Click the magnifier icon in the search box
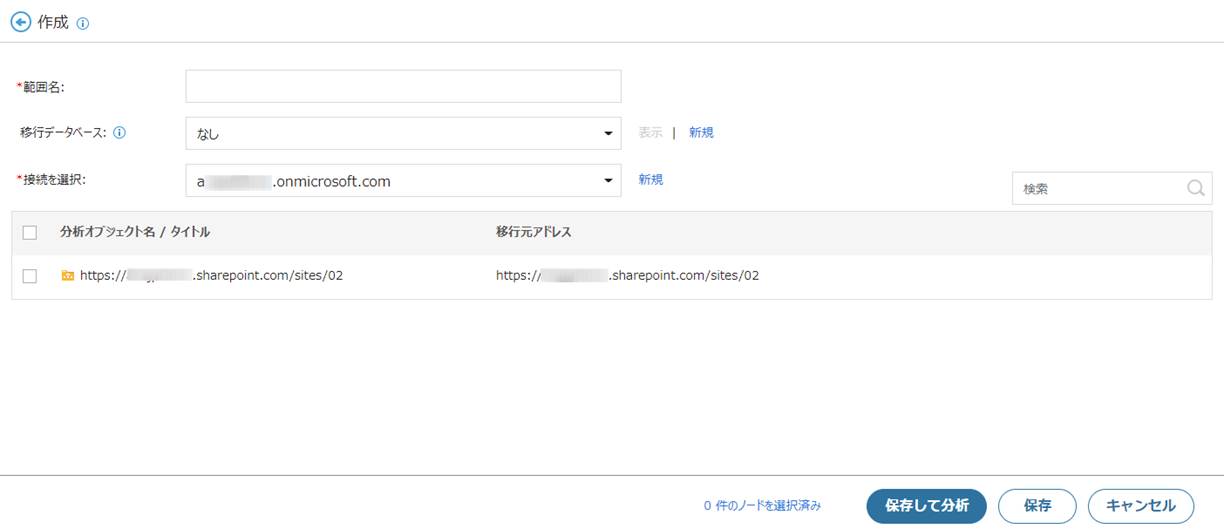This screenshot has height=529, width=1224. [1196, 188]
